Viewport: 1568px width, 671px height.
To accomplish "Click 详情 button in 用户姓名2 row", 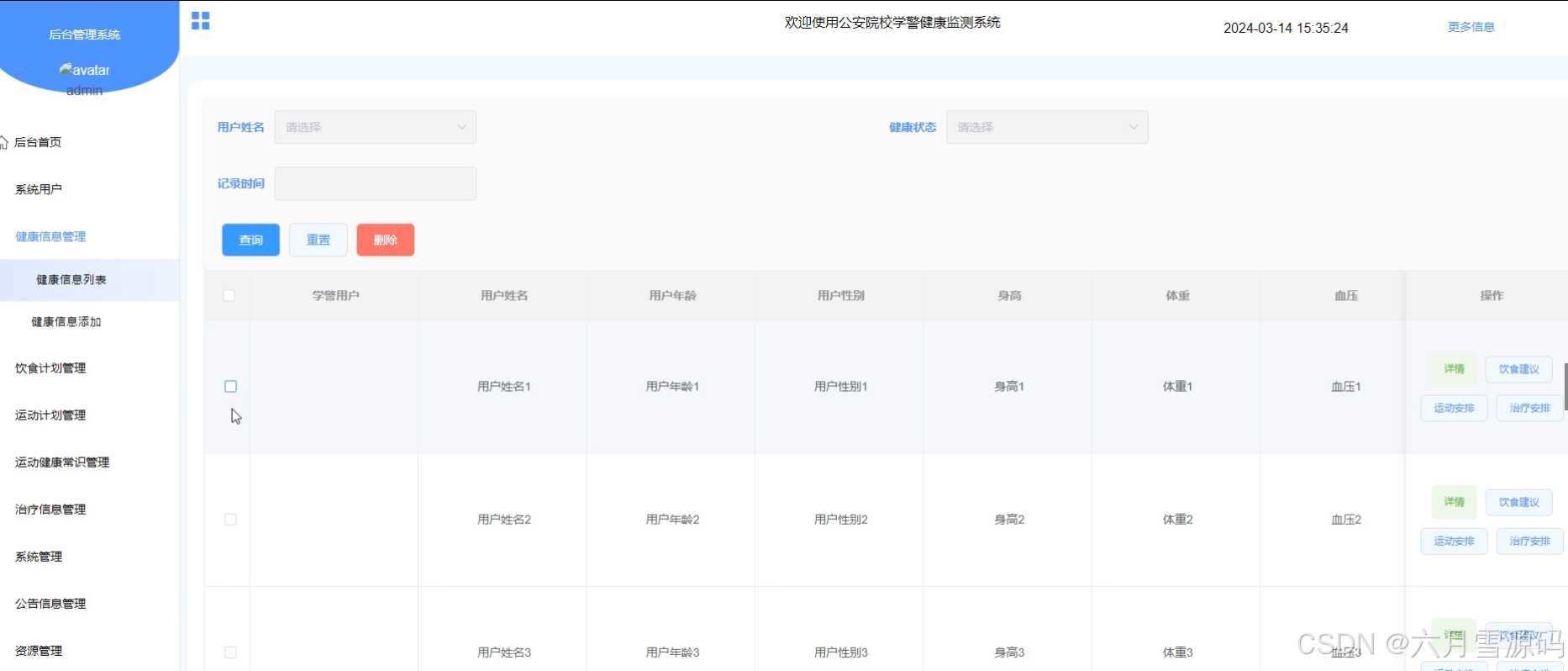I will pos(1454,501).
